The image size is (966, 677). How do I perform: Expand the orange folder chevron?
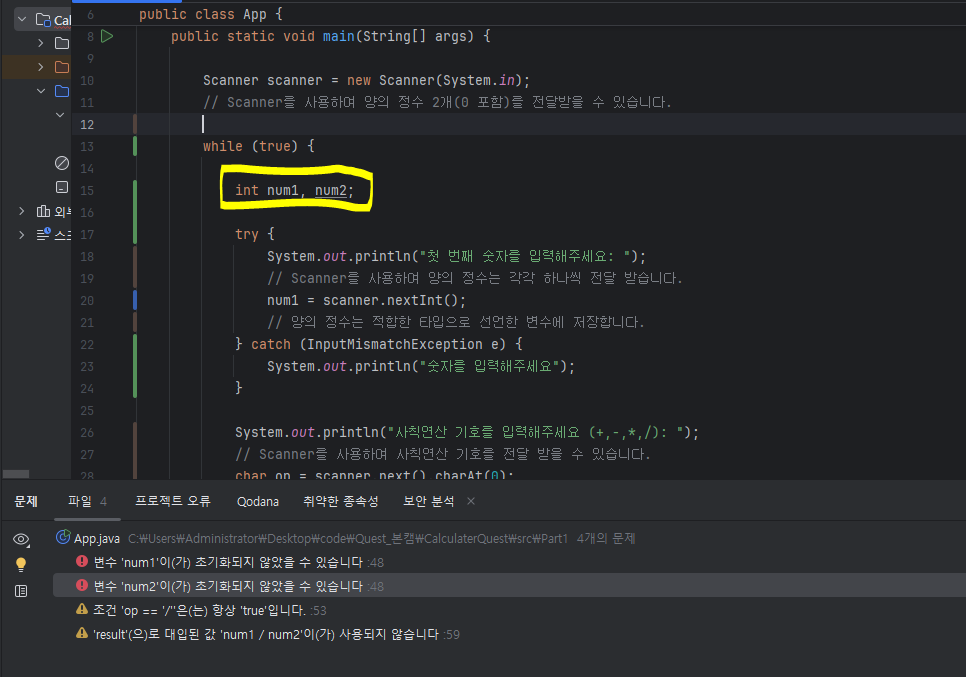pyautogui.click(x=41, y=67)
